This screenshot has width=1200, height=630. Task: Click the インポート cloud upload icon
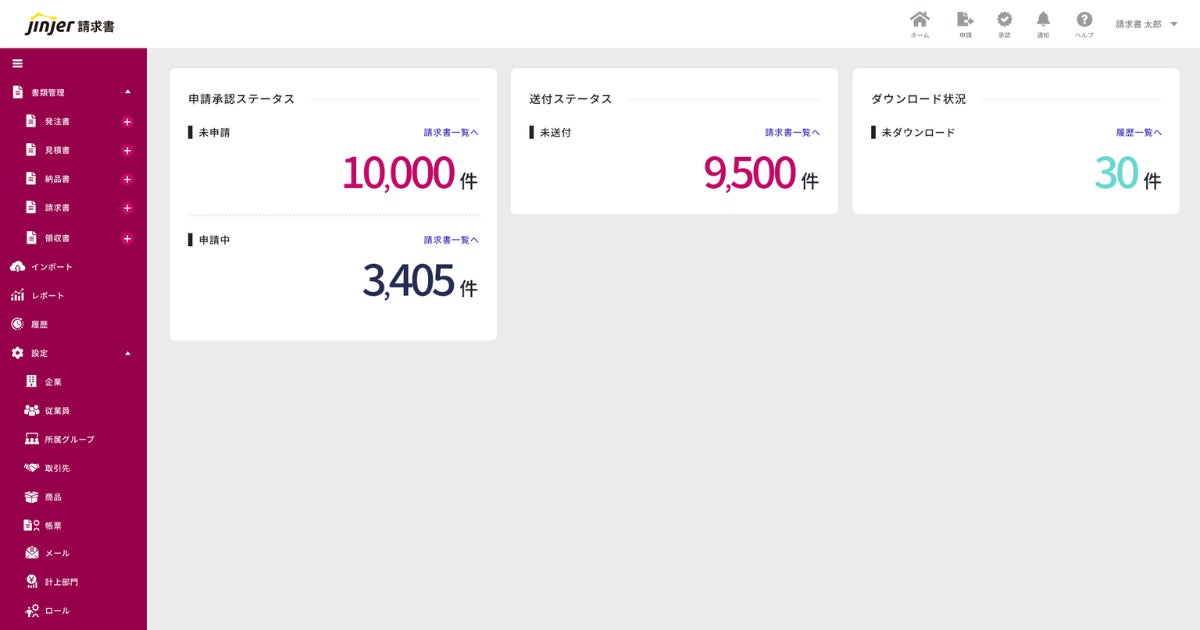(x=17, y=267)
